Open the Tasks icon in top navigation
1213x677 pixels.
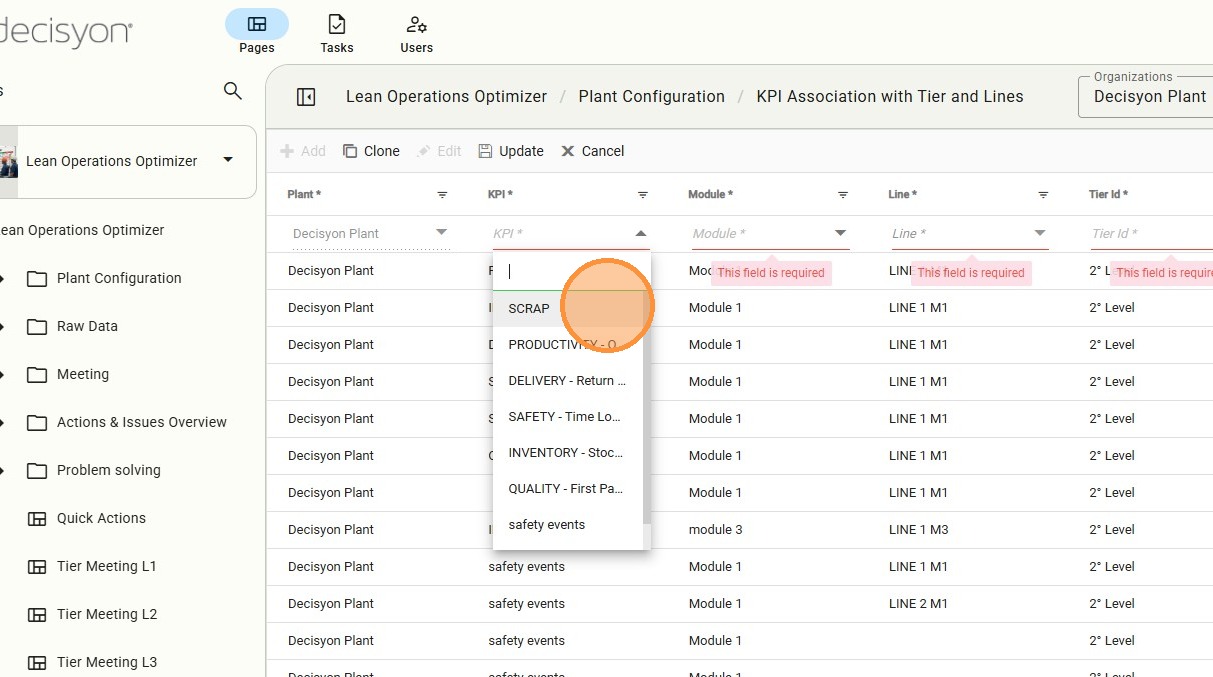pyautogui.click(x=337, y=24)
